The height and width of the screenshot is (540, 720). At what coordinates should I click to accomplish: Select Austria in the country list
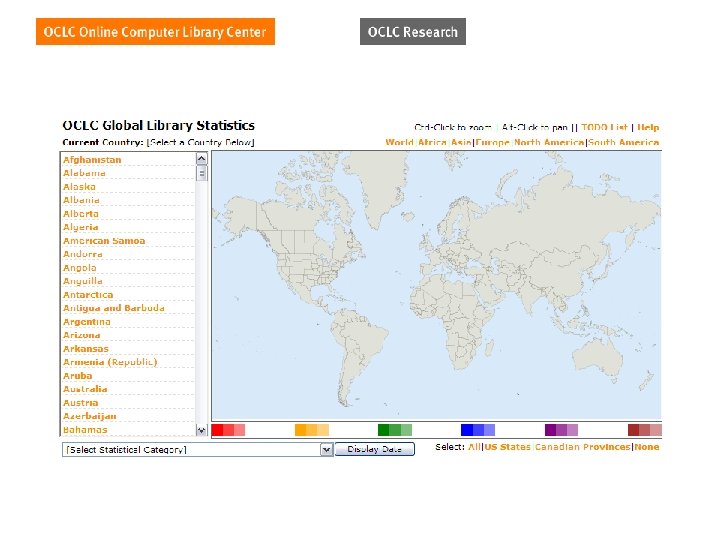tap(80, 403)
